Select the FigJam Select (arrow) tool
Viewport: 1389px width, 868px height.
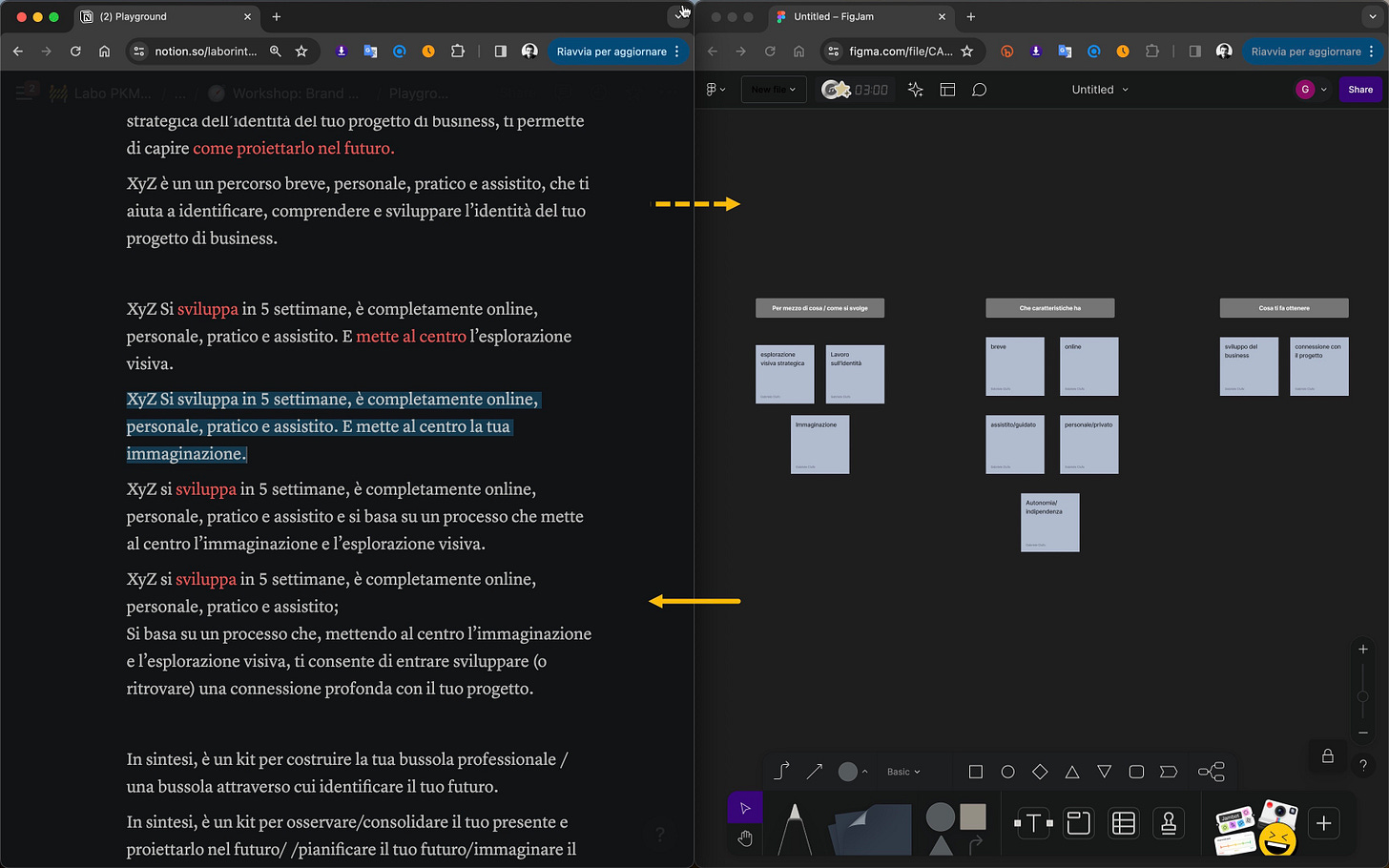745,808
